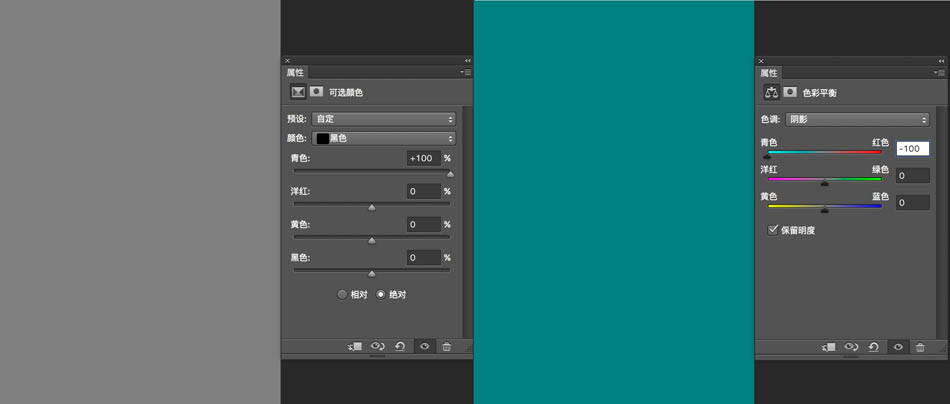
Task: Click the black color swatch beside 黑色
Action: pyautogui.click(x=322, y=138)
